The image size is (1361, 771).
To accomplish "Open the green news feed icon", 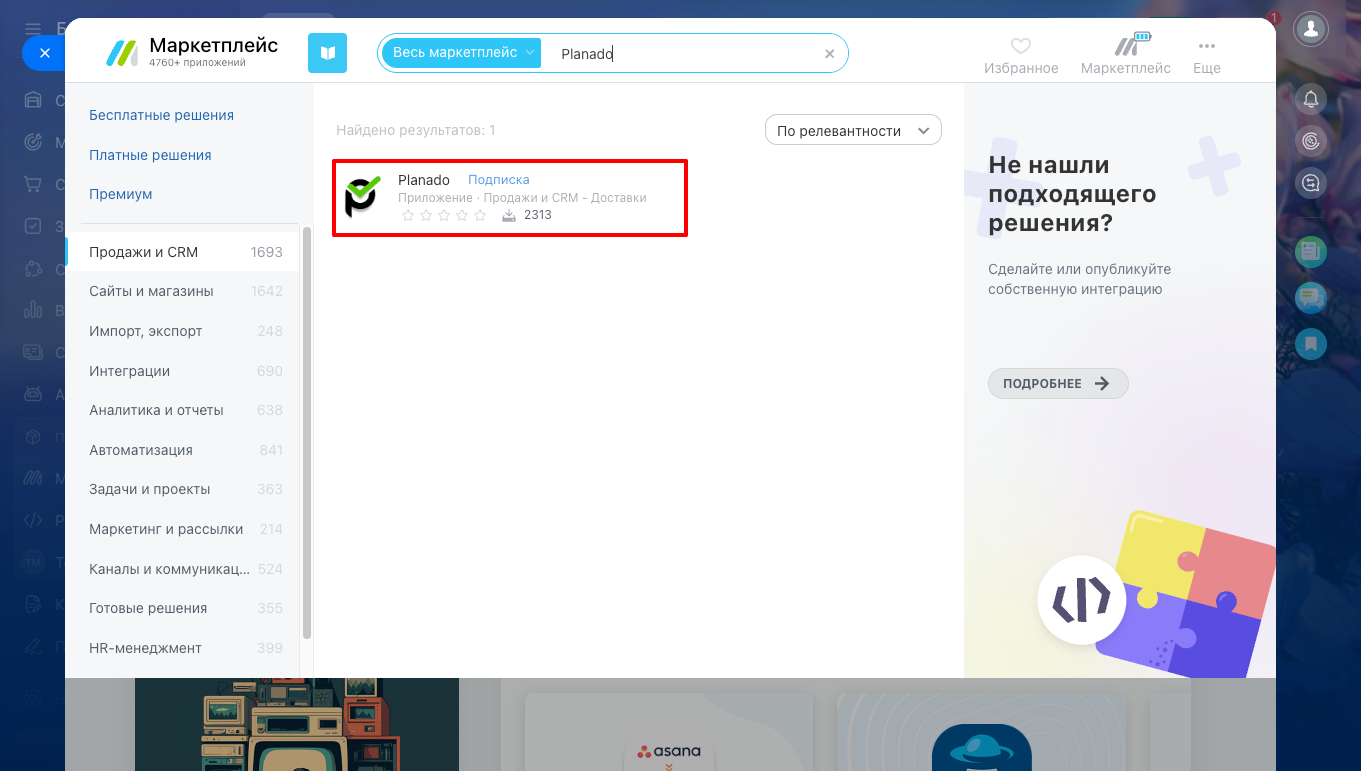I will 1311,252.
